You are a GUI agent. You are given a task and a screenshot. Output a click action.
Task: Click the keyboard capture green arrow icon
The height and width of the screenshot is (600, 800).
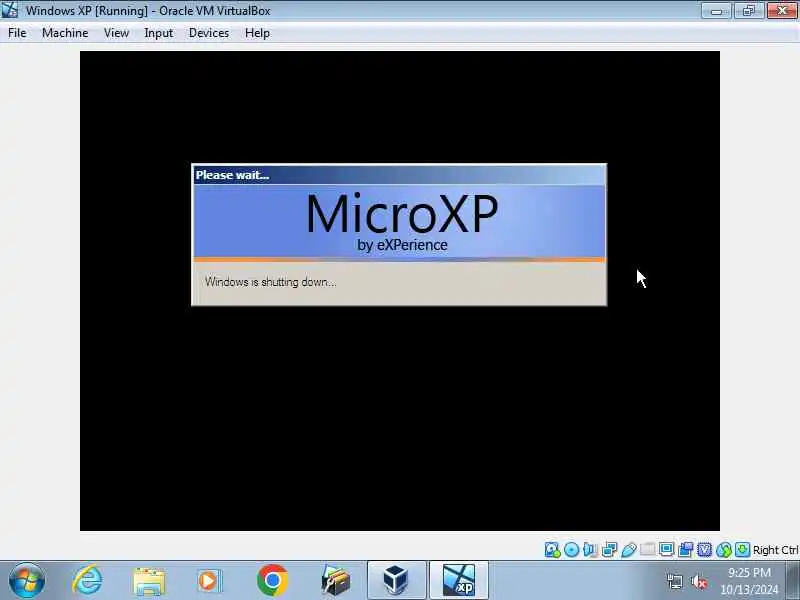click(x=742, y=549)
